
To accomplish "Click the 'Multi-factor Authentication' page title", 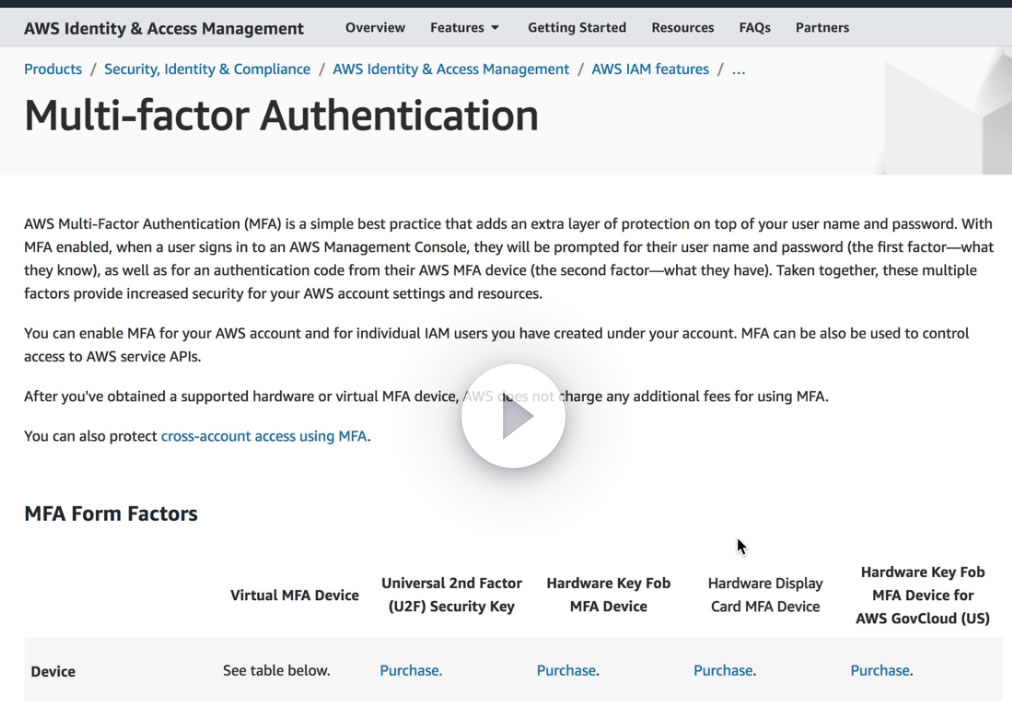I will pos(281,116).
